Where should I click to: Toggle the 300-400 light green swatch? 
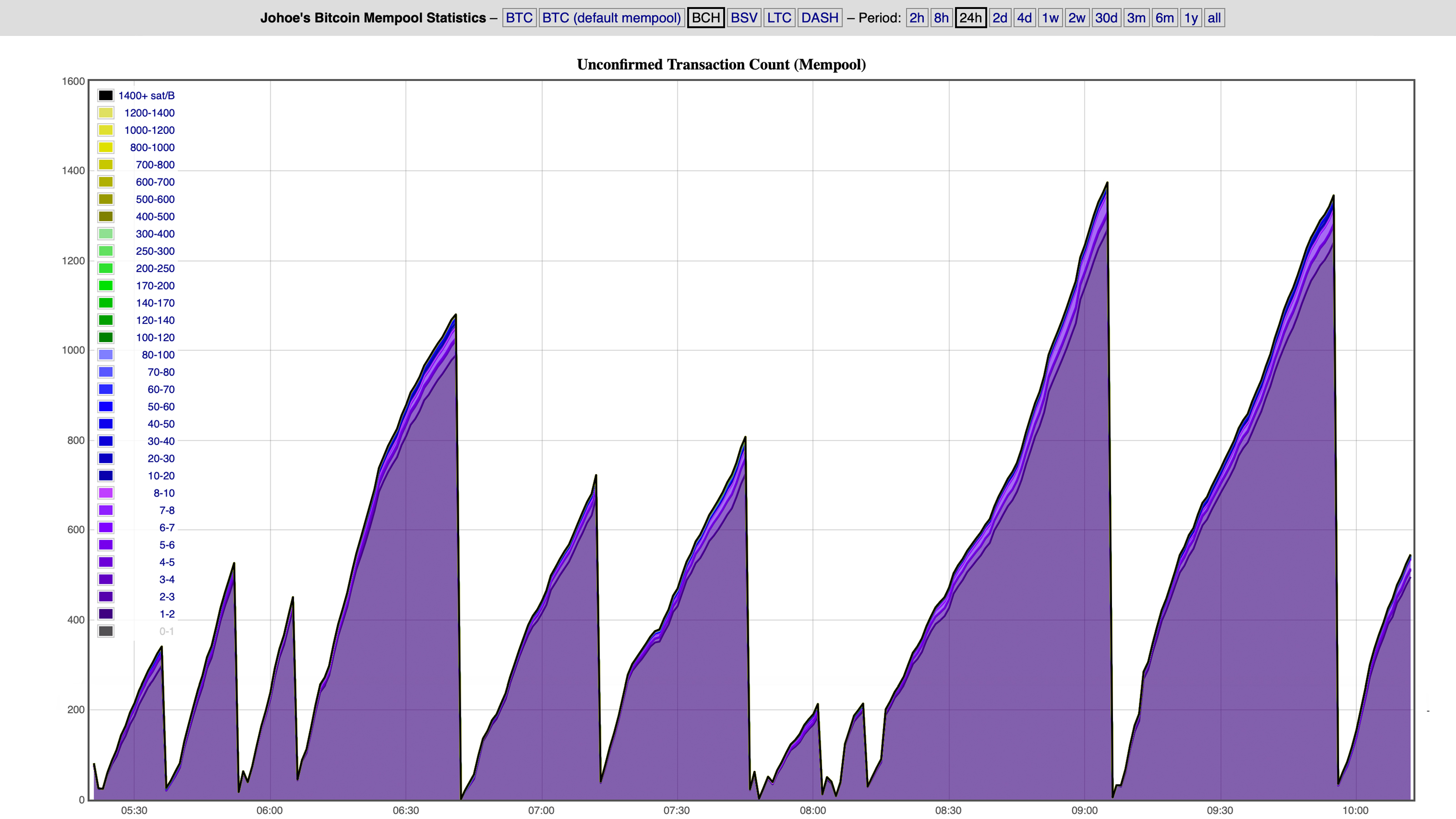click(106, 234)
